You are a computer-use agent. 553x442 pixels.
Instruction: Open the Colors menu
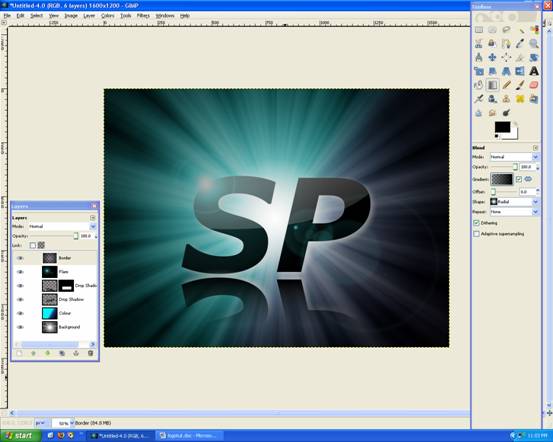pos(108,16)
